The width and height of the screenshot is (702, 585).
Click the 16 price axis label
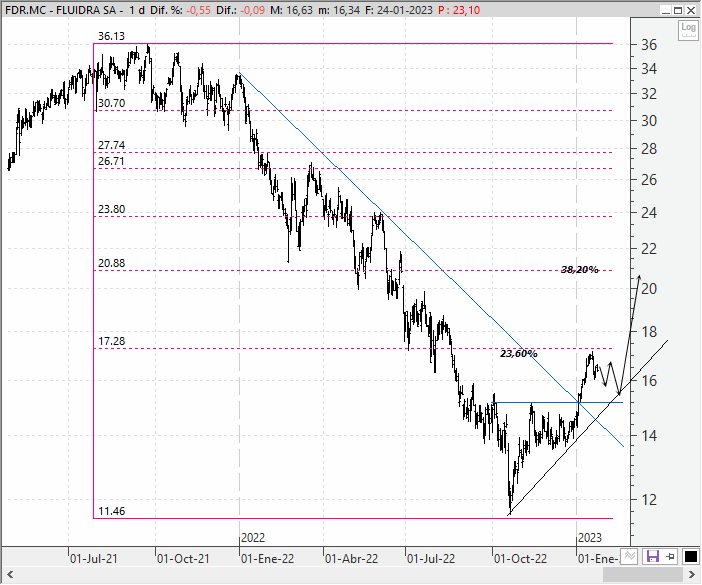649,381
